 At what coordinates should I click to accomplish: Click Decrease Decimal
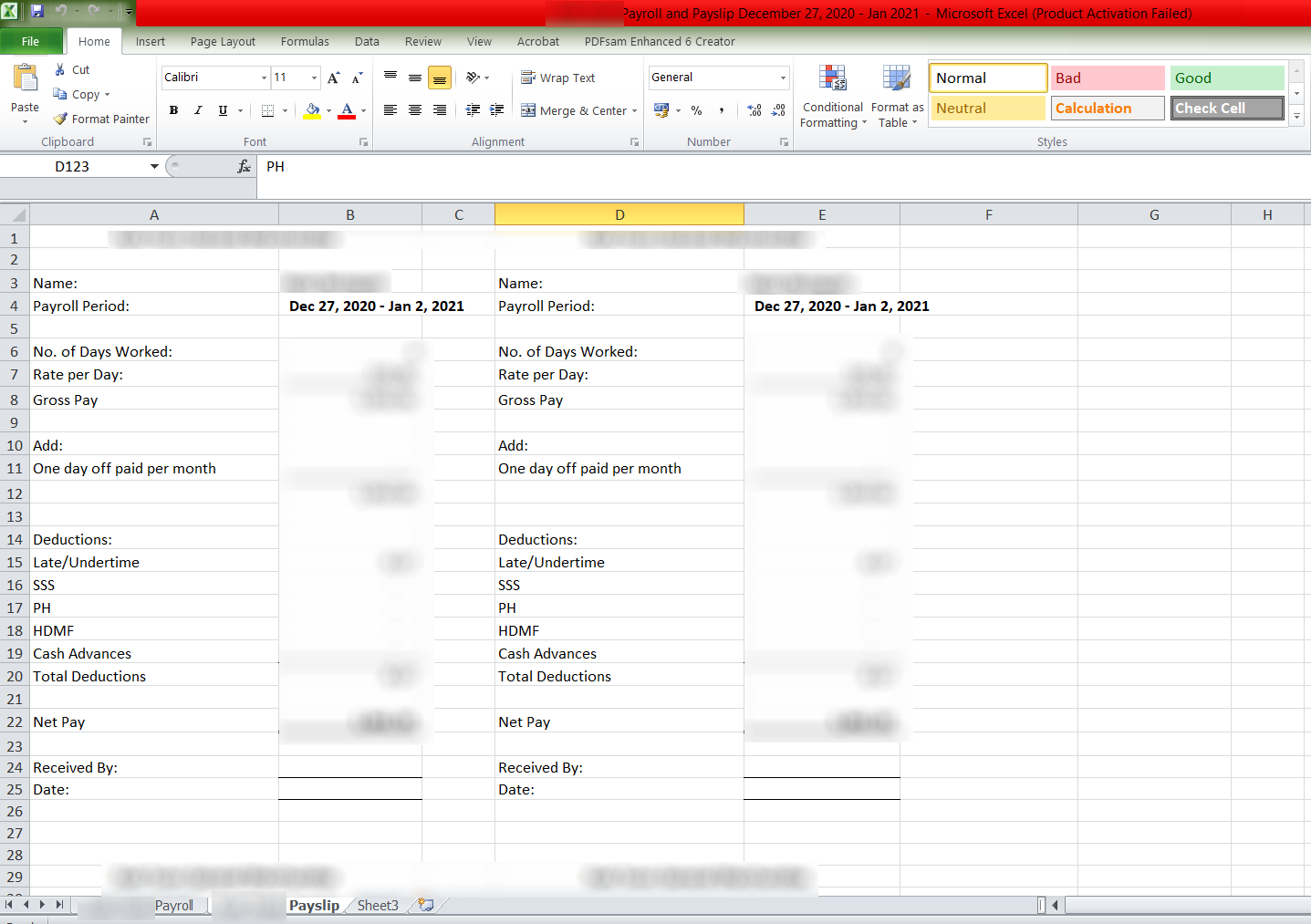(x=778, y=110)
